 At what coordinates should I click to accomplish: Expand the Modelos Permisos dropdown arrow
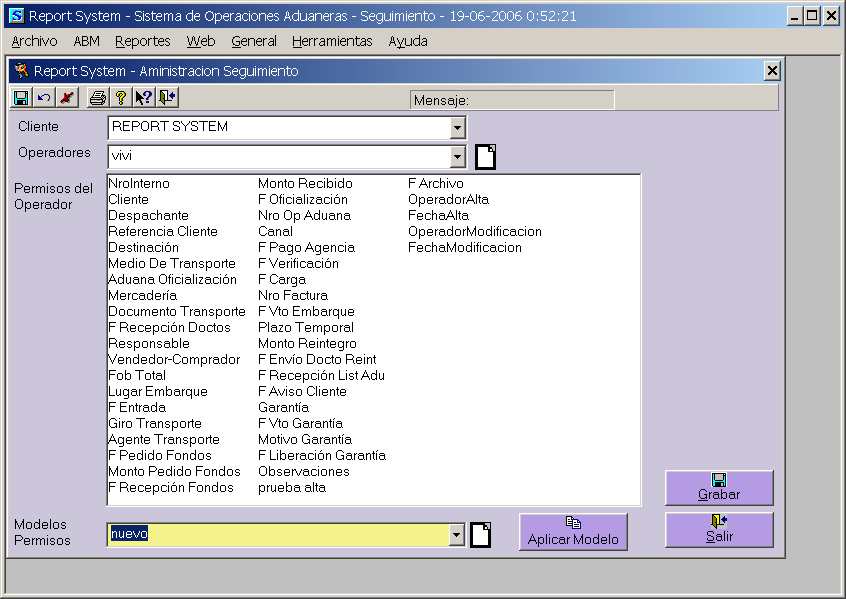456,535
